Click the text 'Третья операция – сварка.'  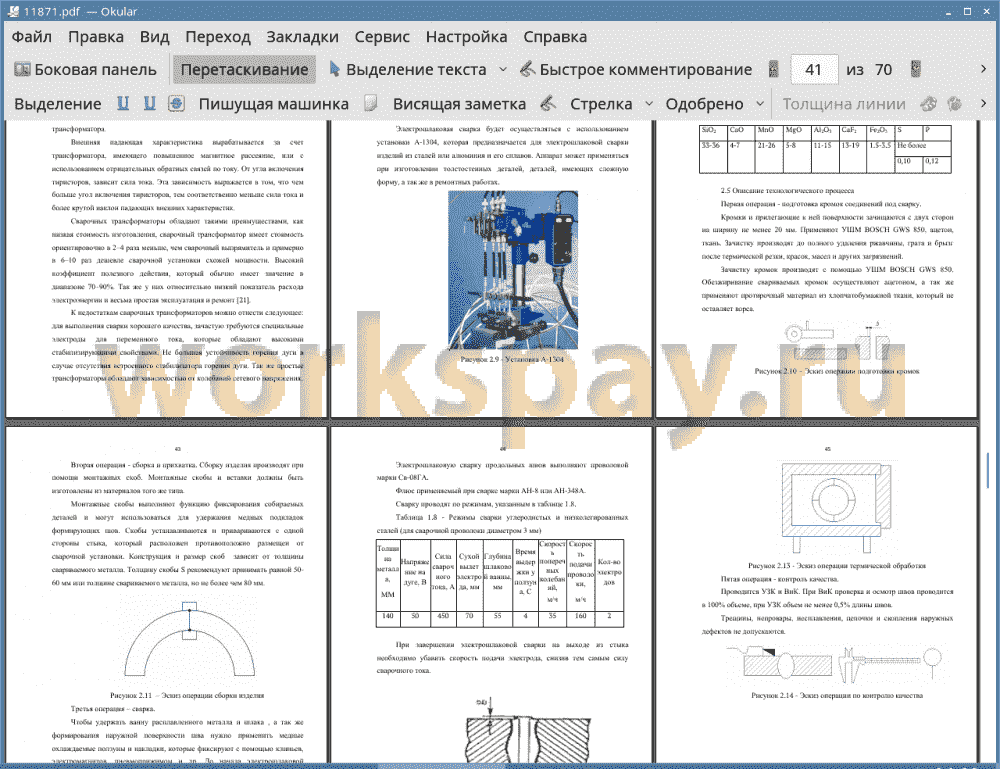tap(113, 709)
